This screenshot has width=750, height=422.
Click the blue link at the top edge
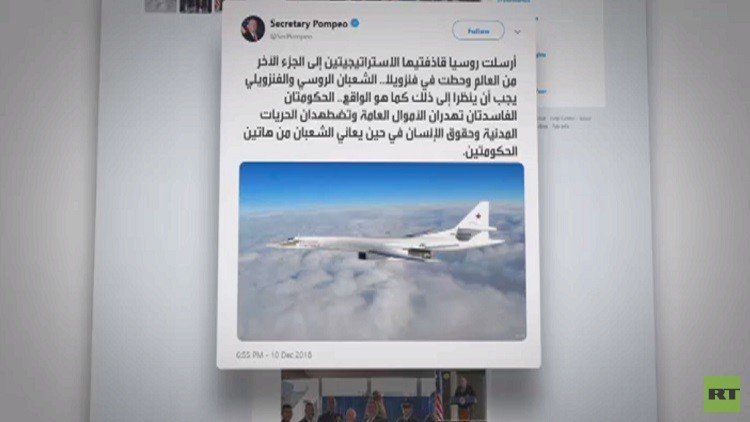tap(513, 1)
